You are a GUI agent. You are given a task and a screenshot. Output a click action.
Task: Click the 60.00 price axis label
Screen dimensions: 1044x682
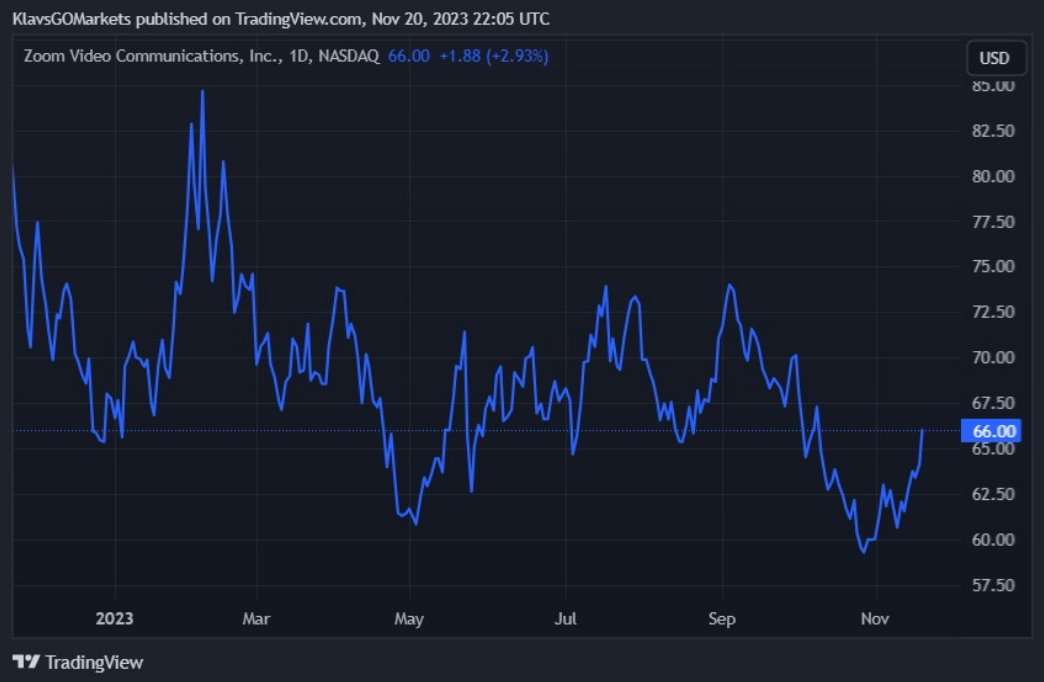tap(993, 539)
